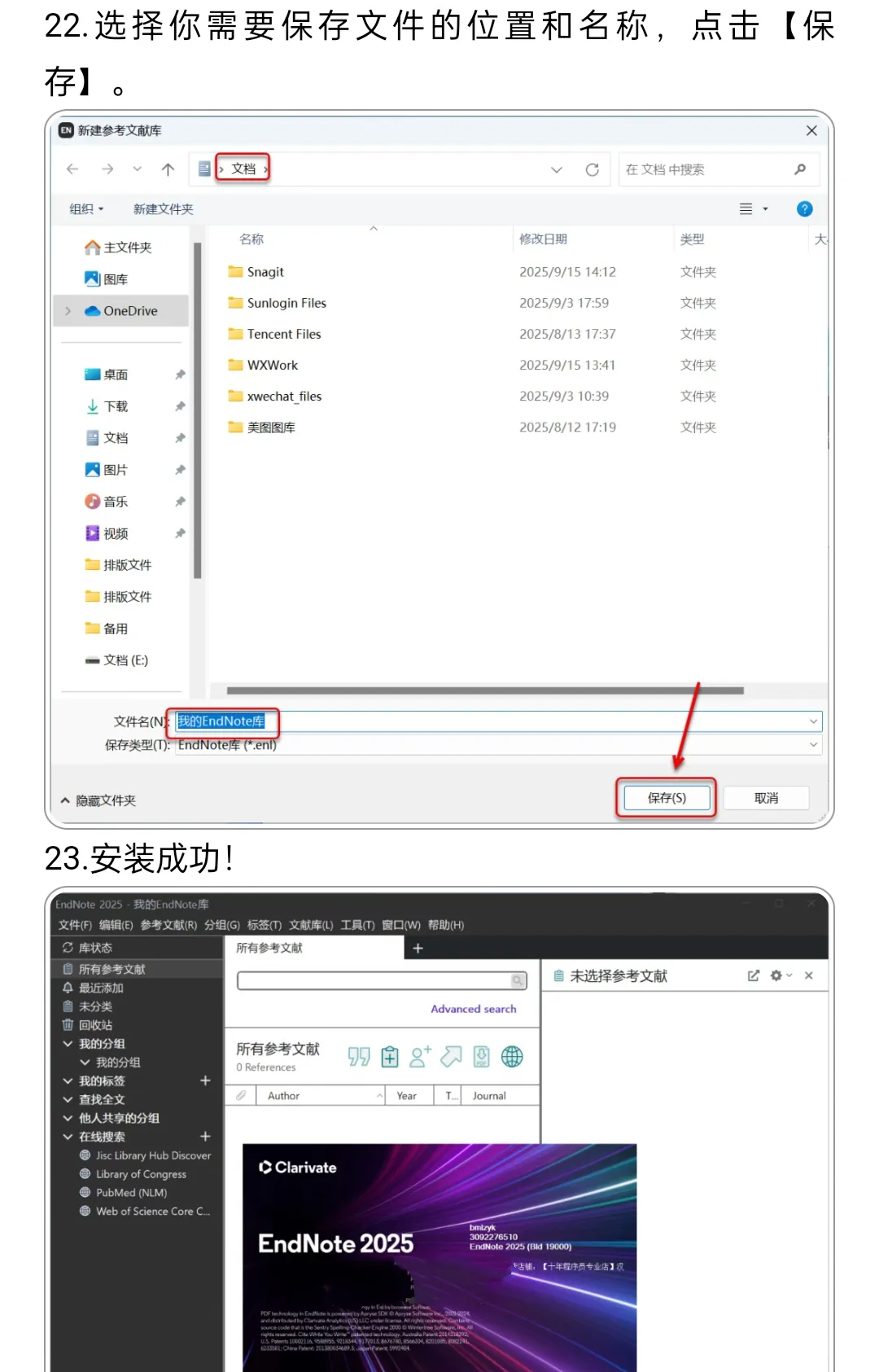
Task: Collapse the 在线搜索 section
Action: click(68, 1137)
